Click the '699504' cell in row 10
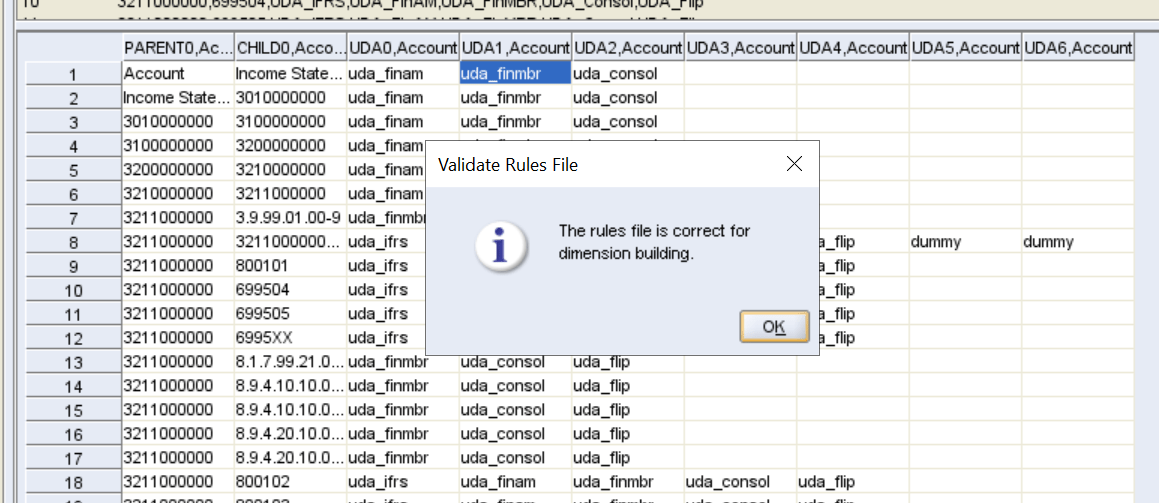1159x503 pixels. [290, 290]
